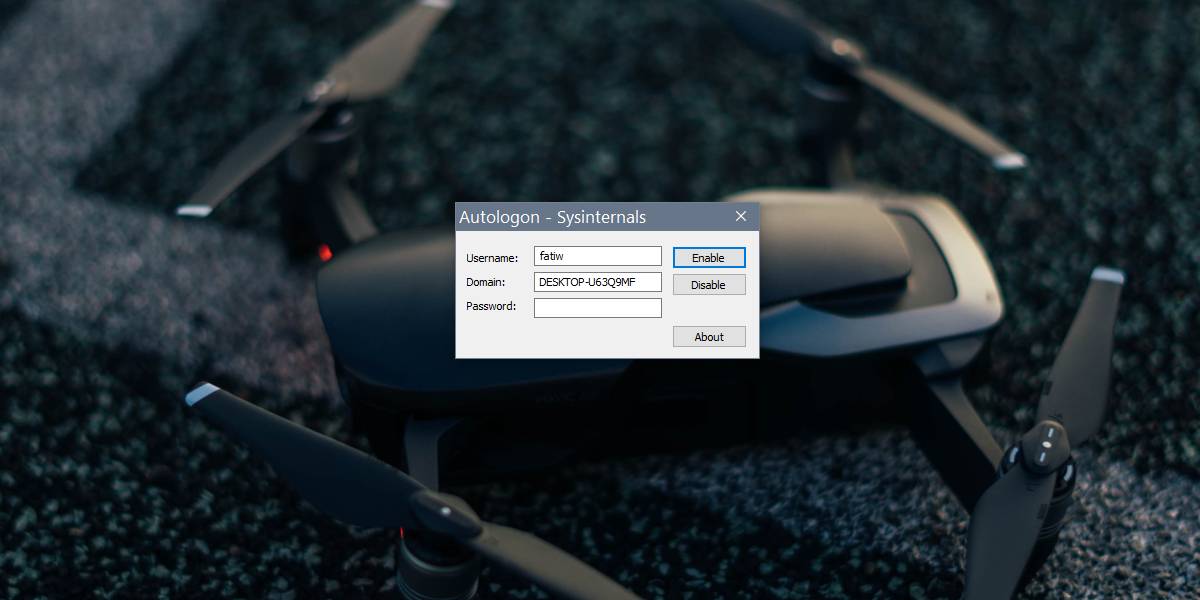1200x600 pixels.
Task: Click the Domain: label
Action: 486,283
